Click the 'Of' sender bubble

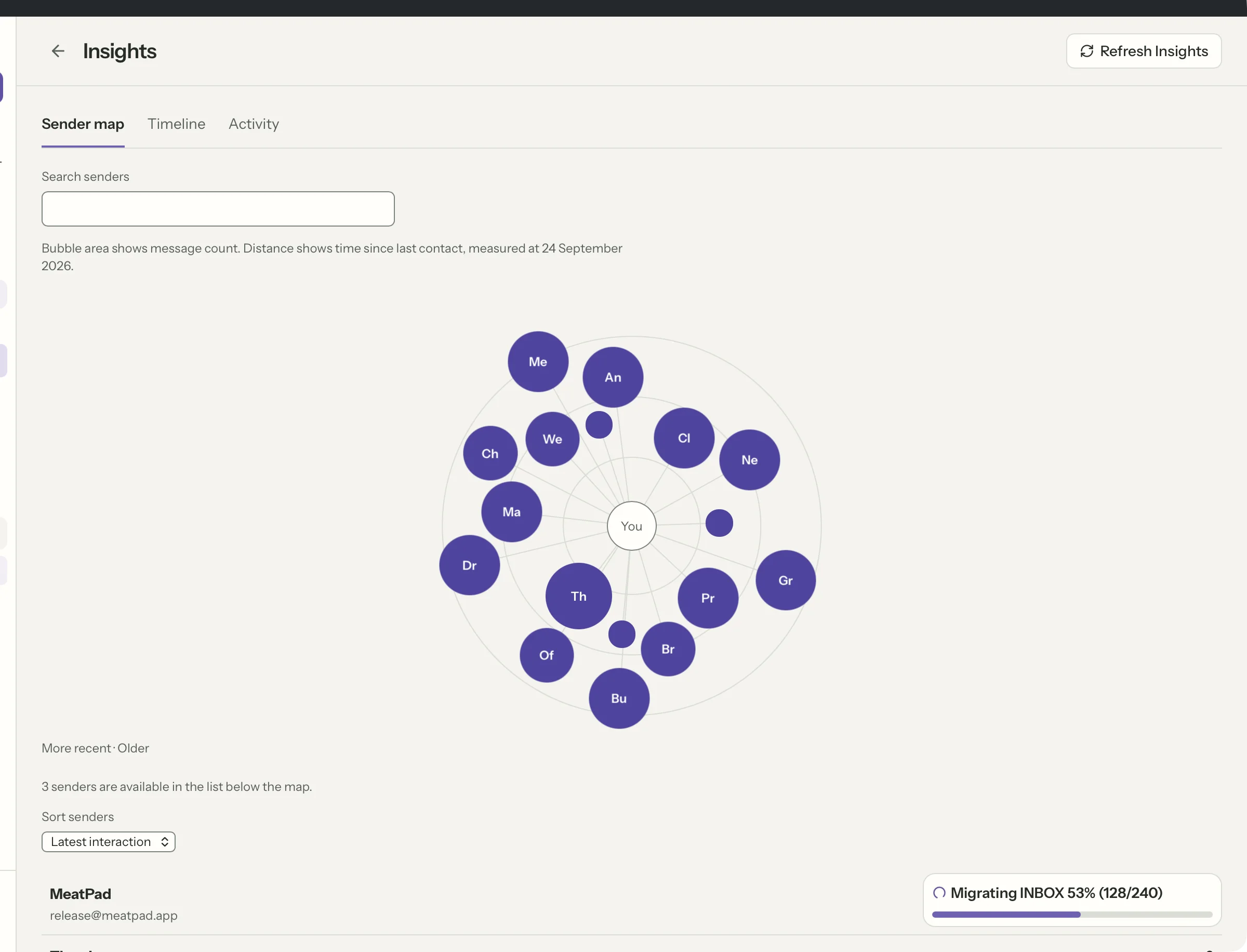tap(546, 655)
